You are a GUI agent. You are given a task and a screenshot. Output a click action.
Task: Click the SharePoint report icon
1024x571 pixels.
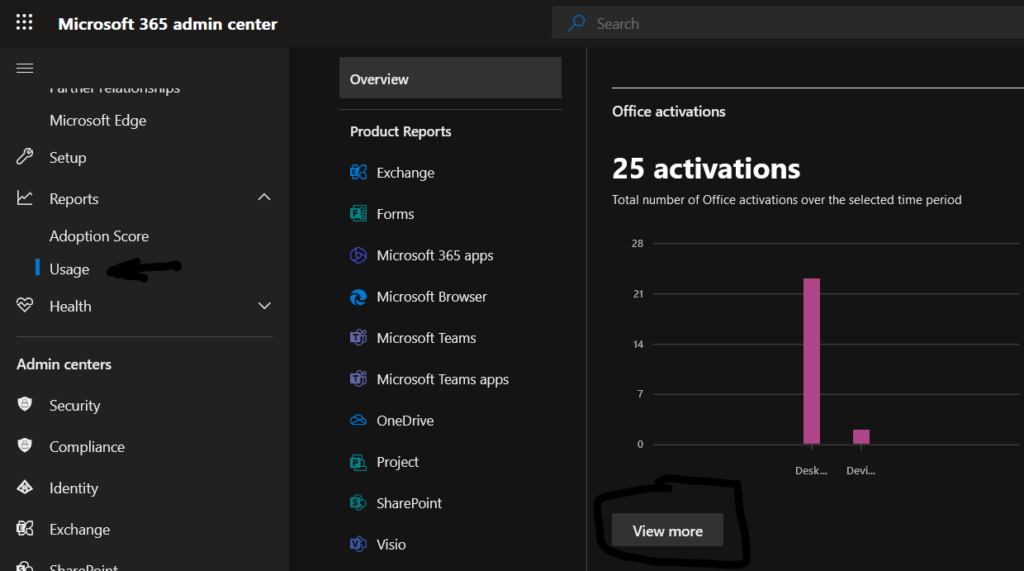point(358,503)
